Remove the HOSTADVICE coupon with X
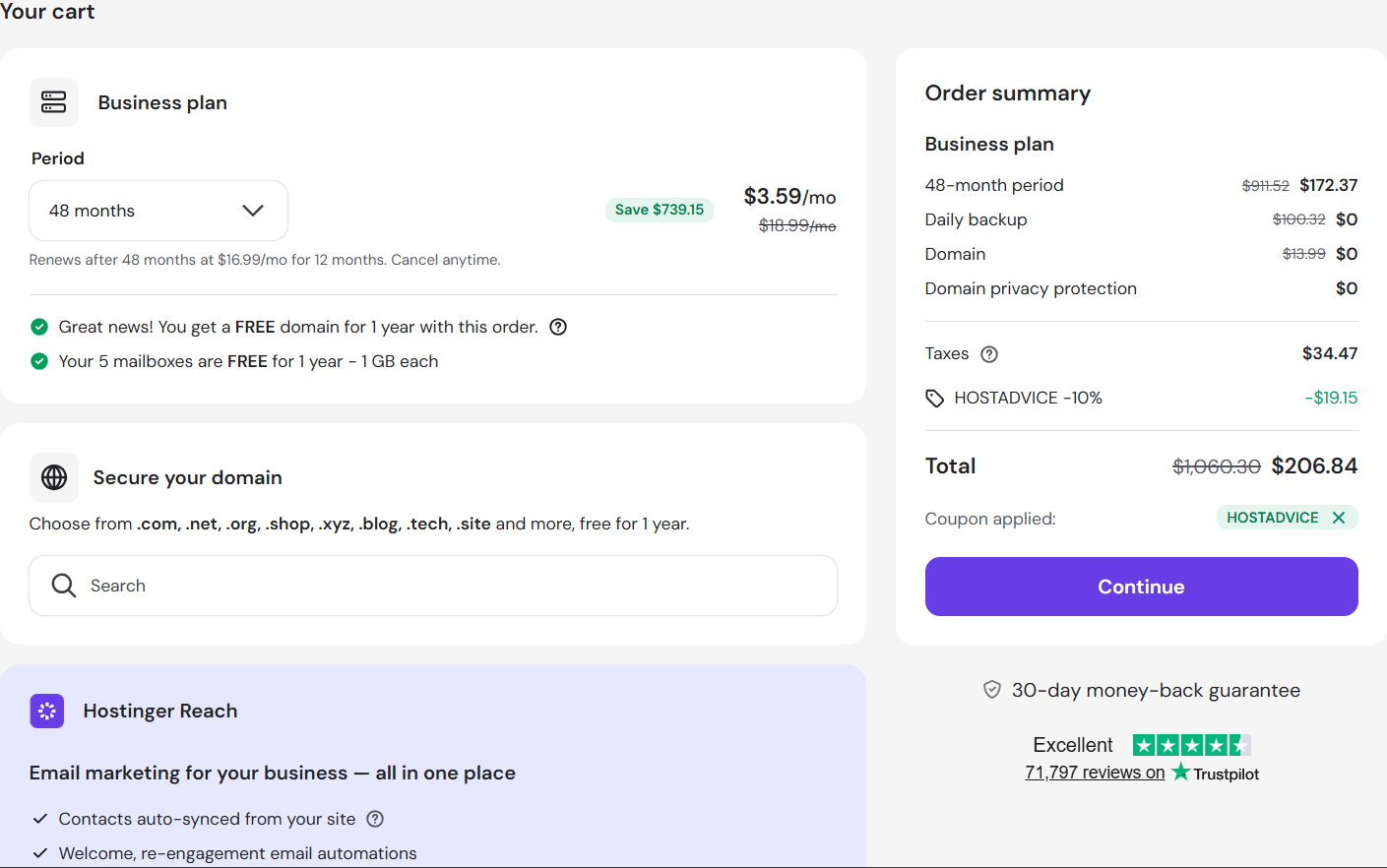This screenshot has width=1387, height=868. (1339, 518)
